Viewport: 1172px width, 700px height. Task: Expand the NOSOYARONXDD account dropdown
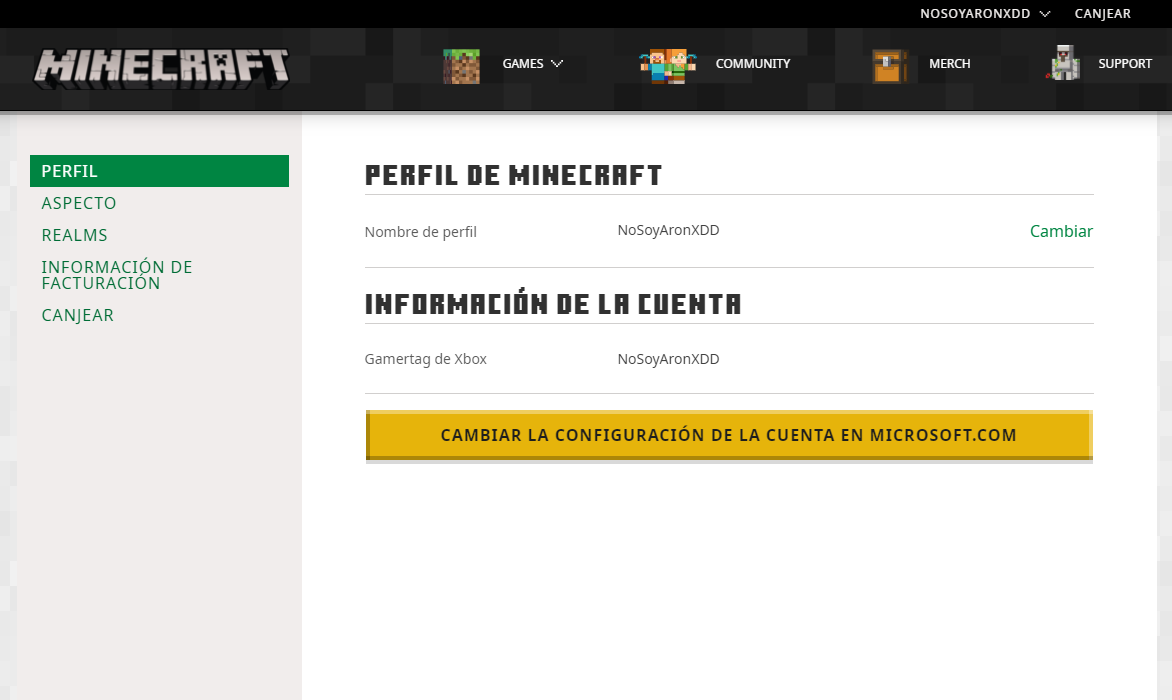pos(984,13)
